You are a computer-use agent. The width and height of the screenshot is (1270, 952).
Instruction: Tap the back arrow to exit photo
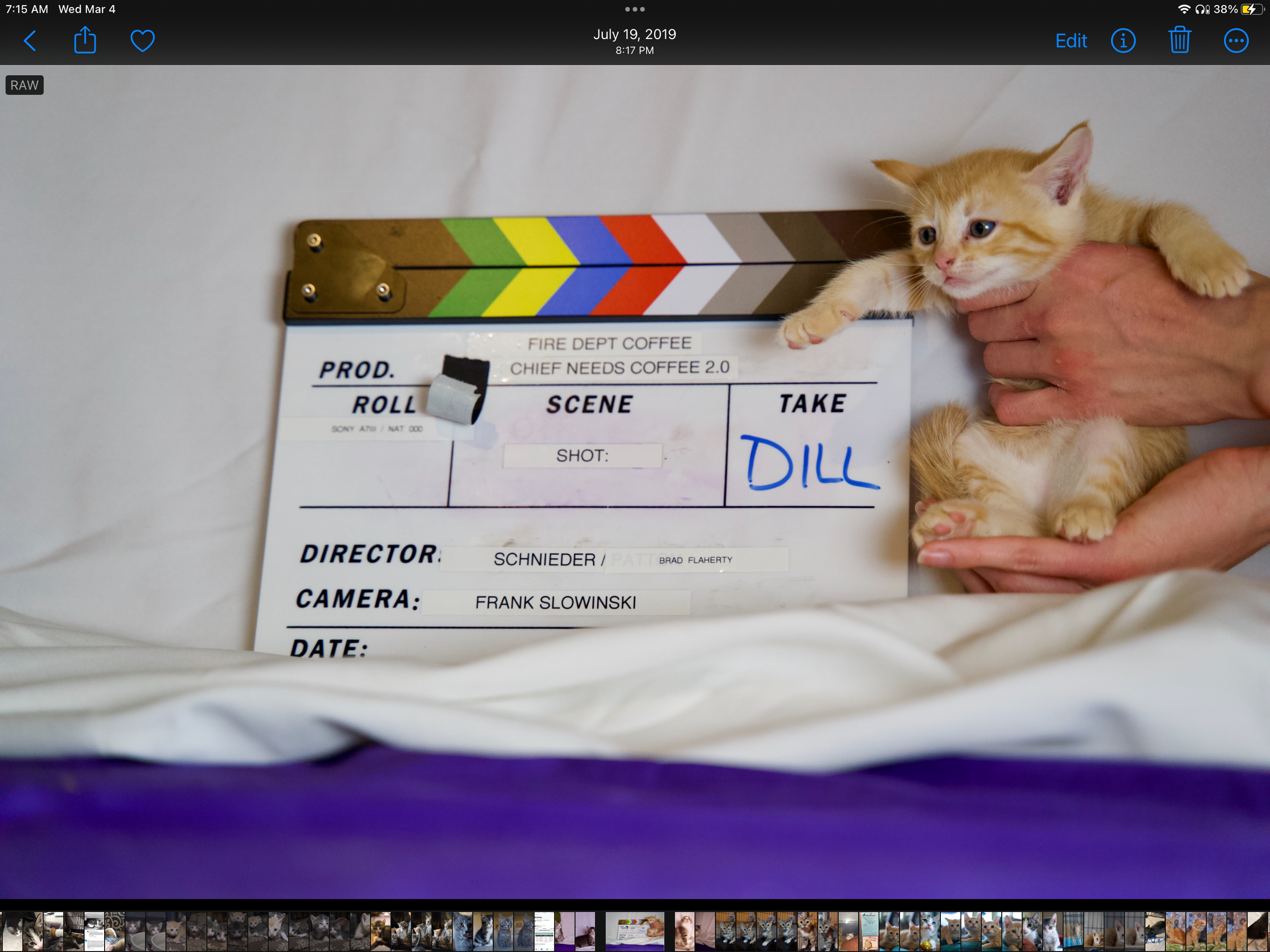coord(30,41)
